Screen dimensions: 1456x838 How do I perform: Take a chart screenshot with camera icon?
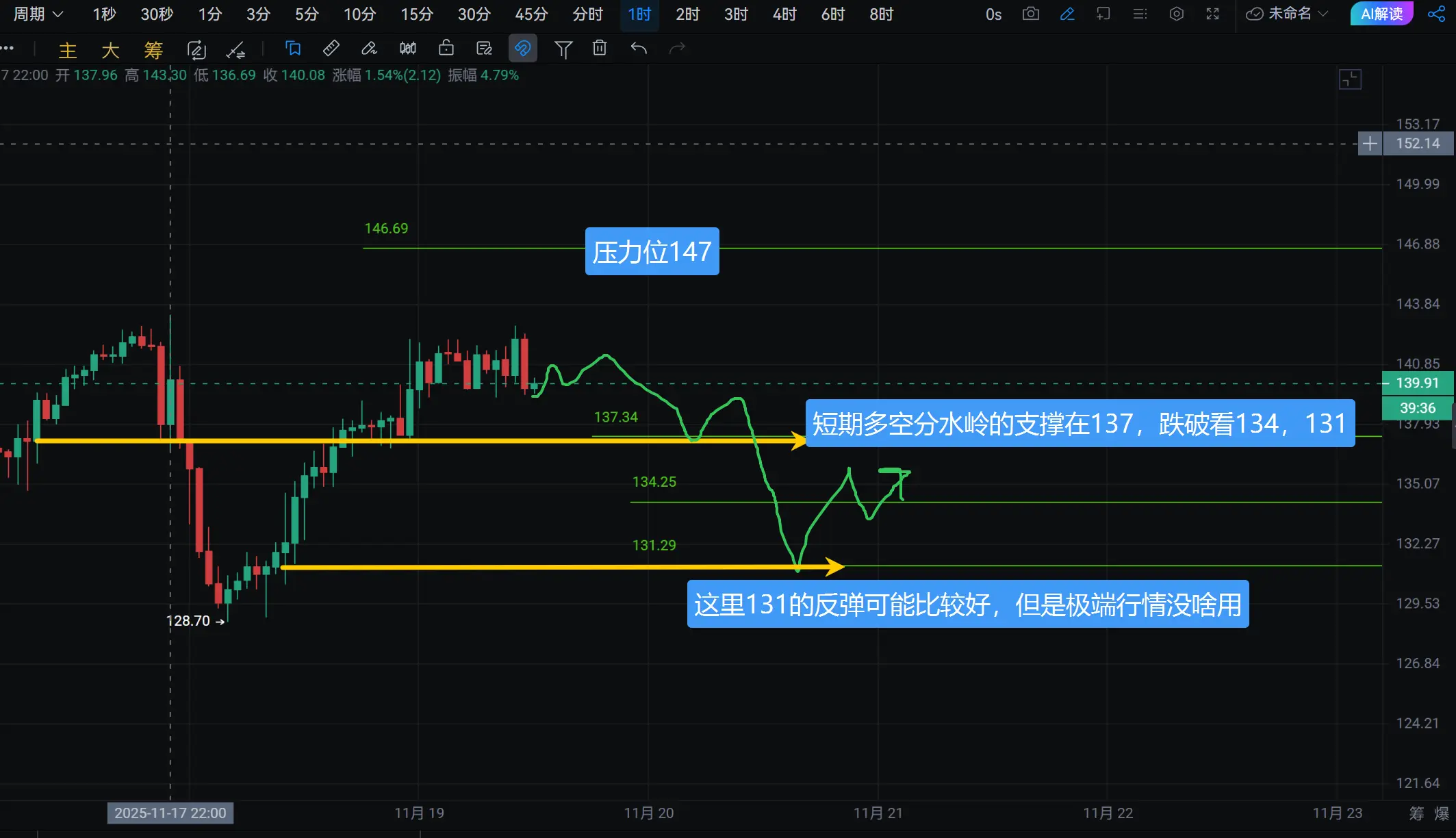(1030, 14)
